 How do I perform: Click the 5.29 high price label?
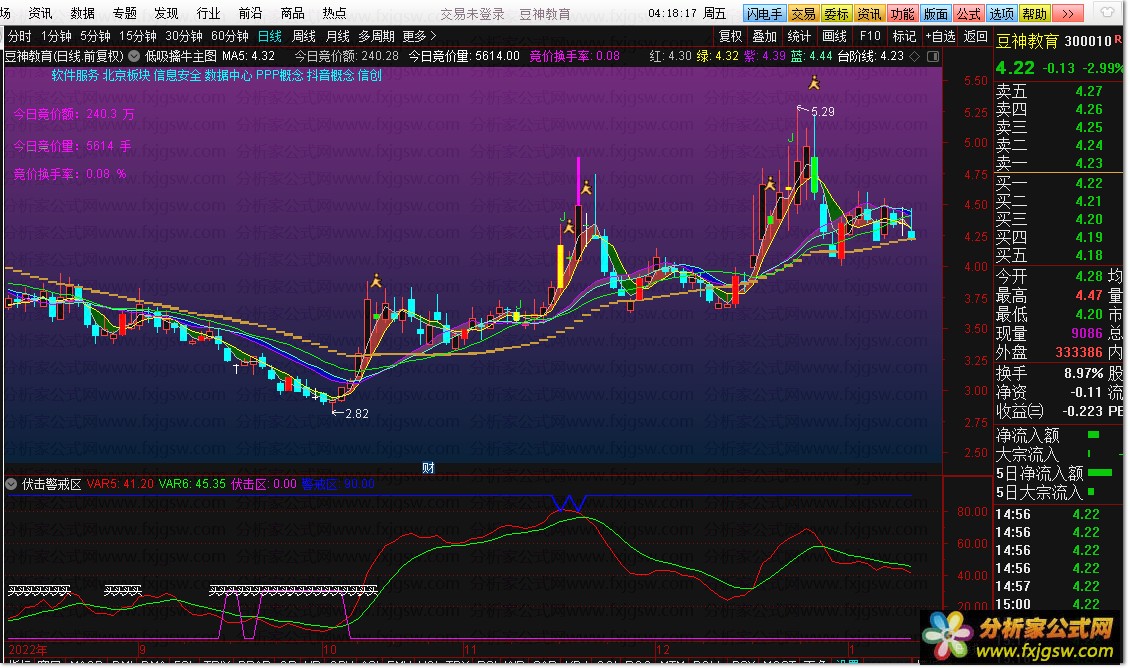pos(822,112)
